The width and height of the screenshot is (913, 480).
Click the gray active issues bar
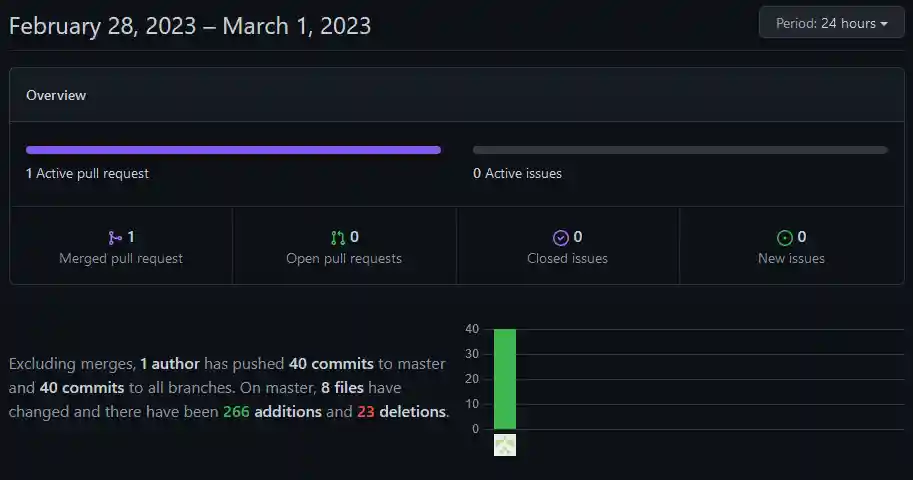680,150
